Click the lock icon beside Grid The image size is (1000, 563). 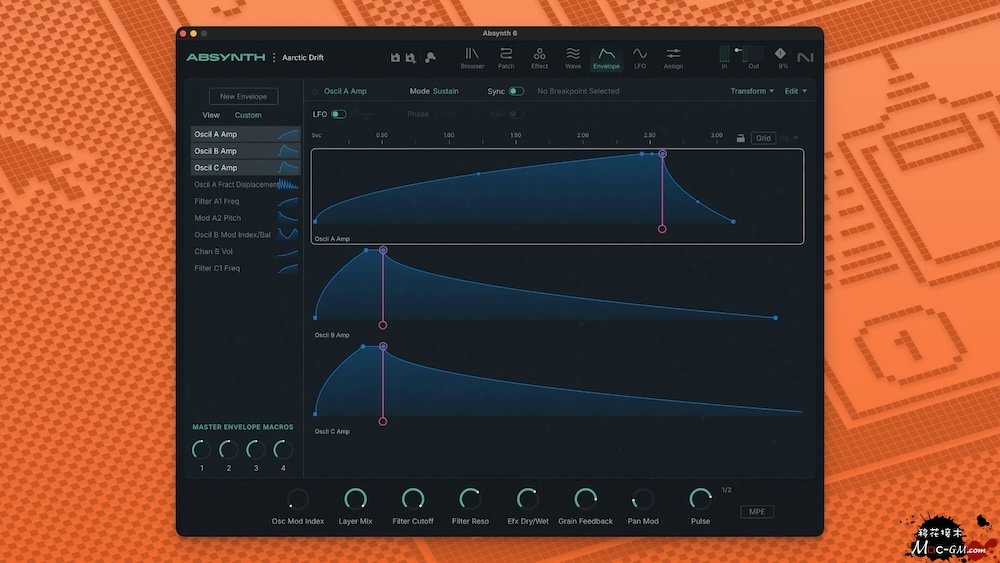tap(740, 138)
